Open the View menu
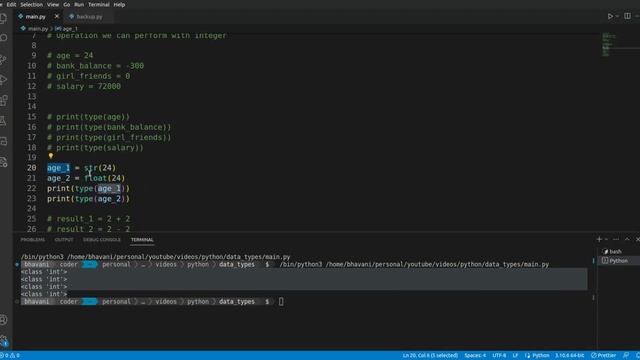Screen dimensions: 640x360 [x=53, y=4]
